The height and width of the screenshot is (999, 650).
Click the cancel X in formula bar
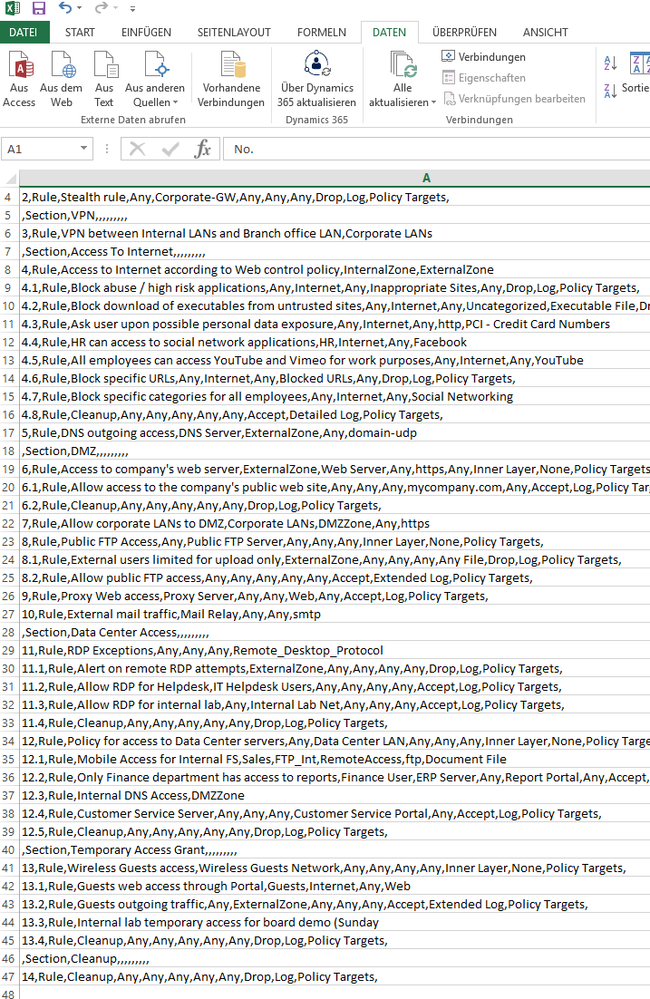tap(137, 149)
